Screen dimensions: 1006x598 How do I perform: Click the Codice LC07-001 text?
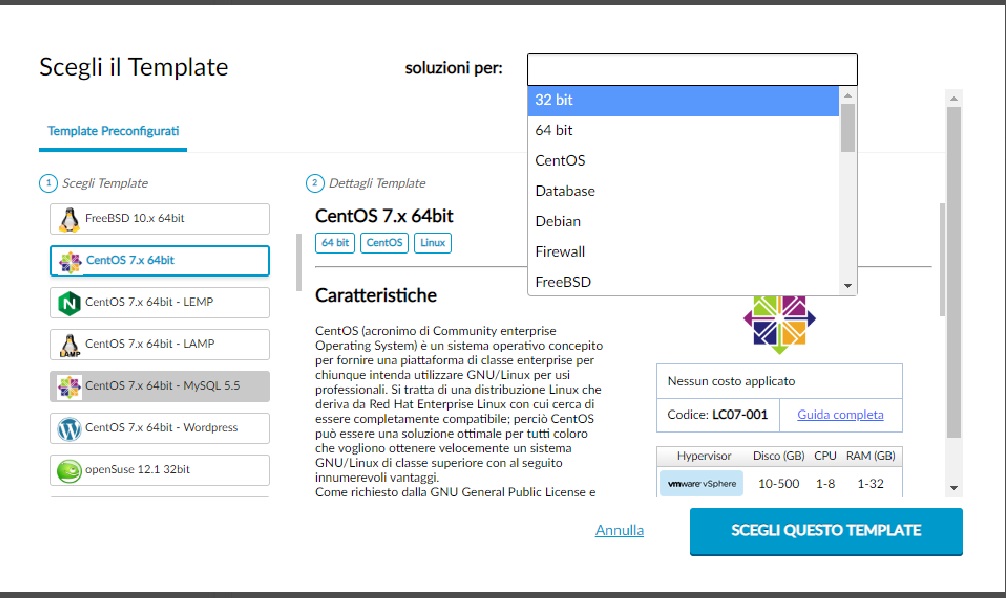coord(717,415)
